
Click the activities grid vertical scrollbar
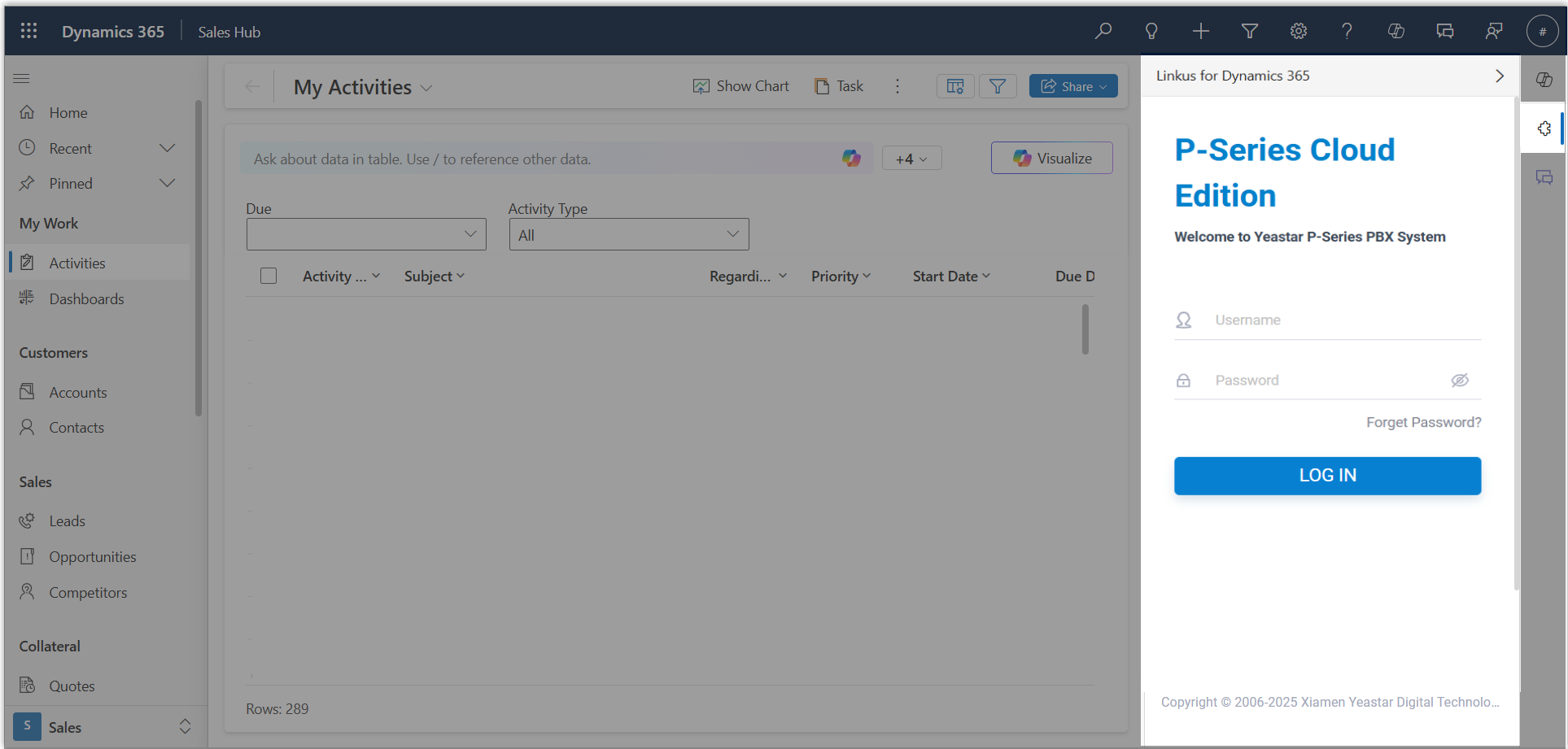click(x=1085, y=329)
